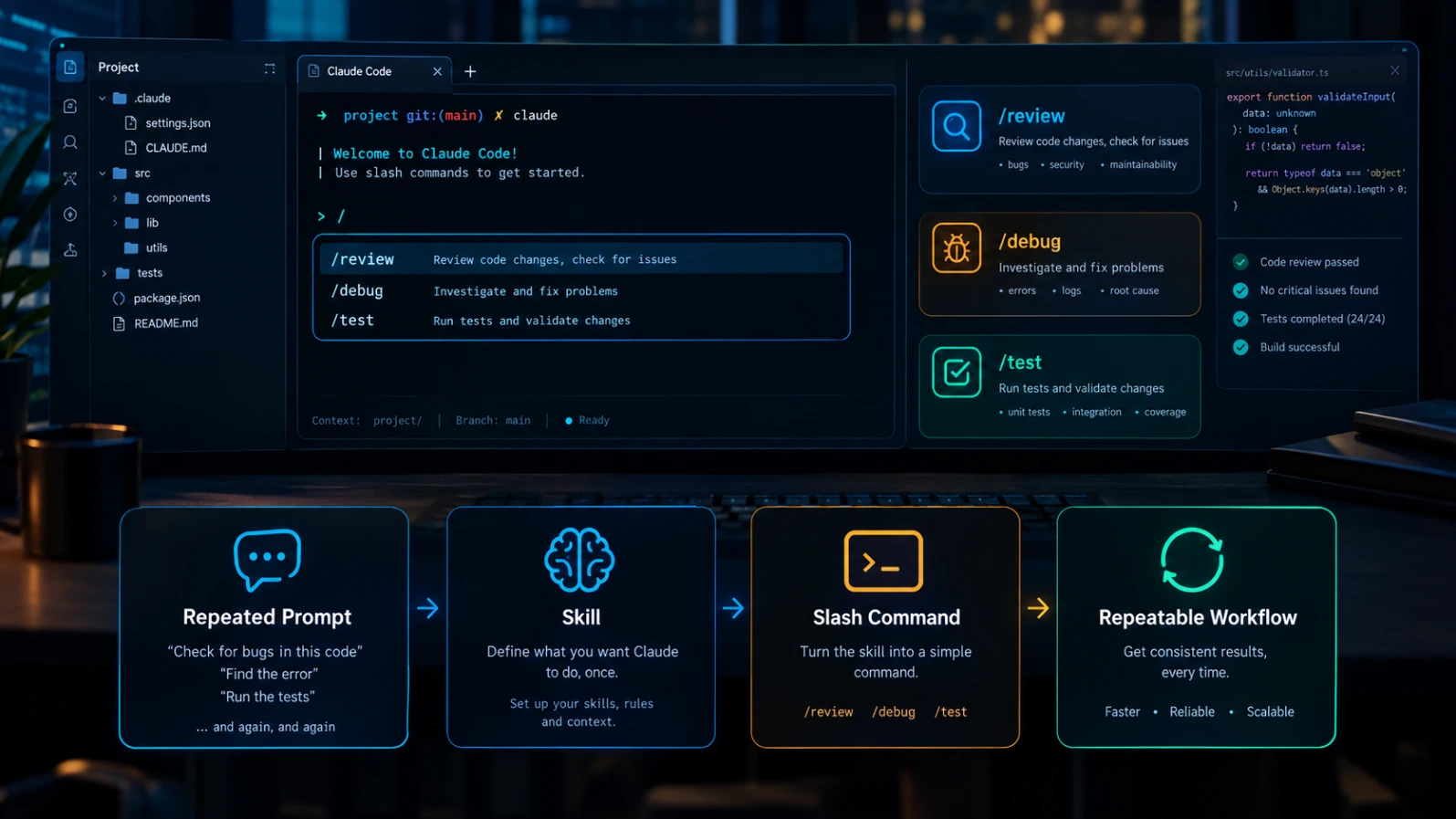Click 'Branch: main' in status bar

pyautogui.click(x=493, y=421)
